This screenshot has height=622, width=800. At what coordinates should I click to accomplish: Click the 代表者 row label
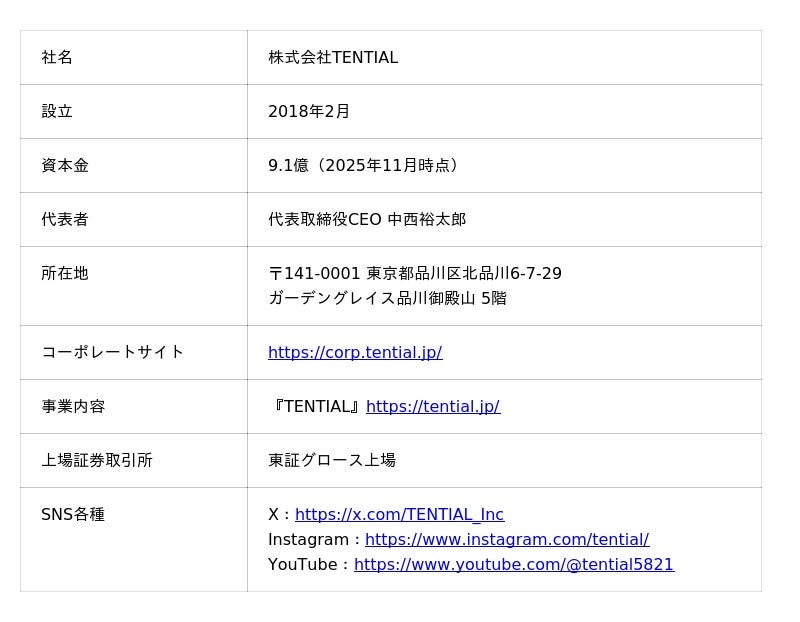point(65,219)
